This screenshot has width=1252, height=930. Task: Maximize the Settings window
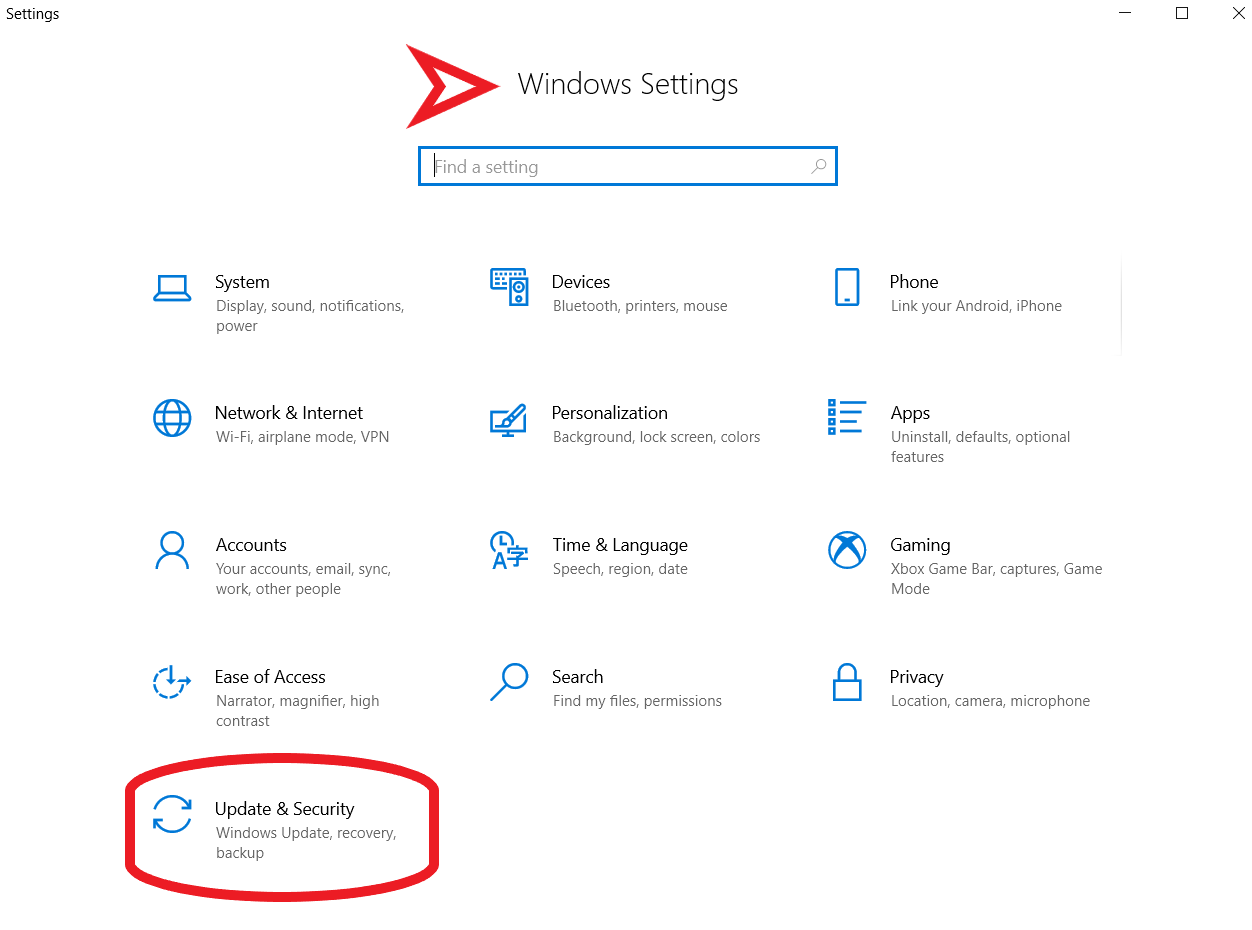(x=1182, y=14)
